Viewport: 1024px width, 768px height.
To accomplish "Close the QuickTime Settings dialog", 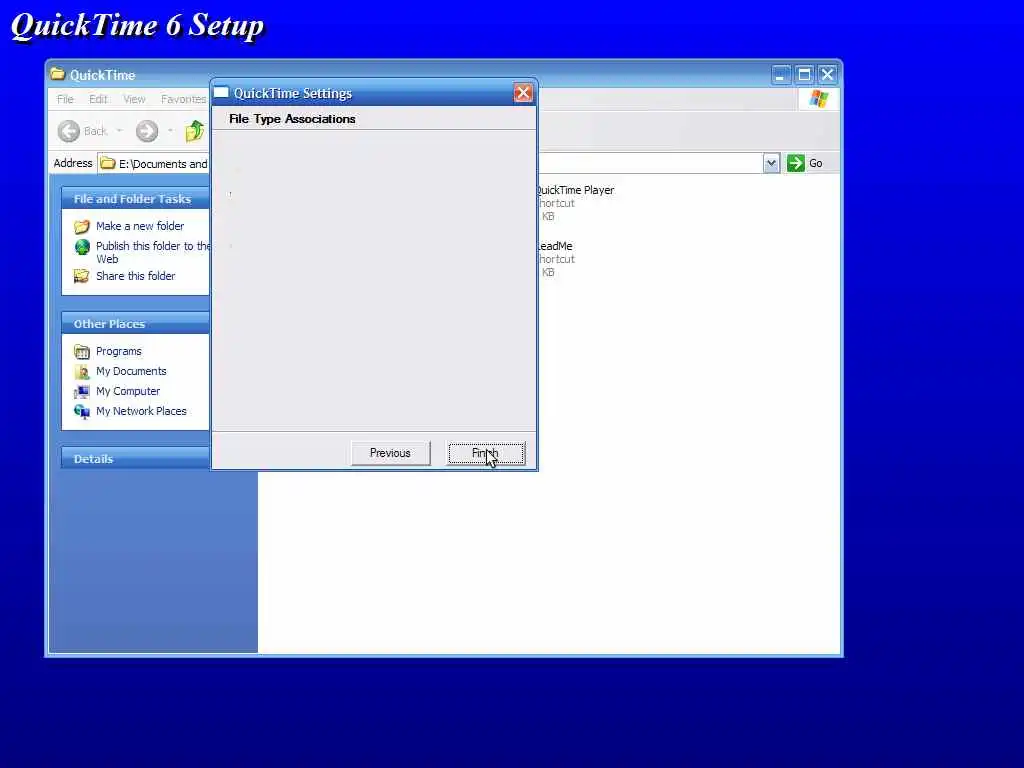I will pos(522,93).
